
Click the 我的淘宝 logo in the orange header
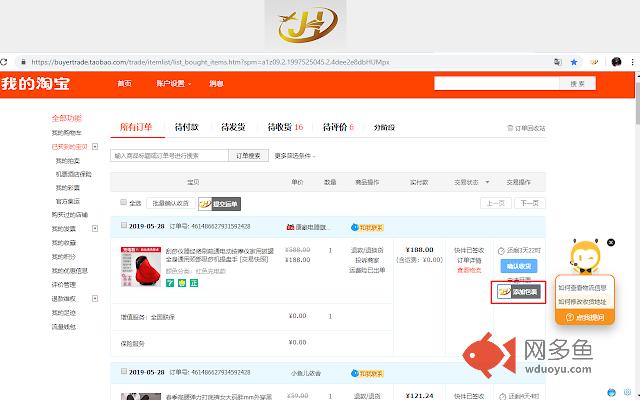click(36, 84)
